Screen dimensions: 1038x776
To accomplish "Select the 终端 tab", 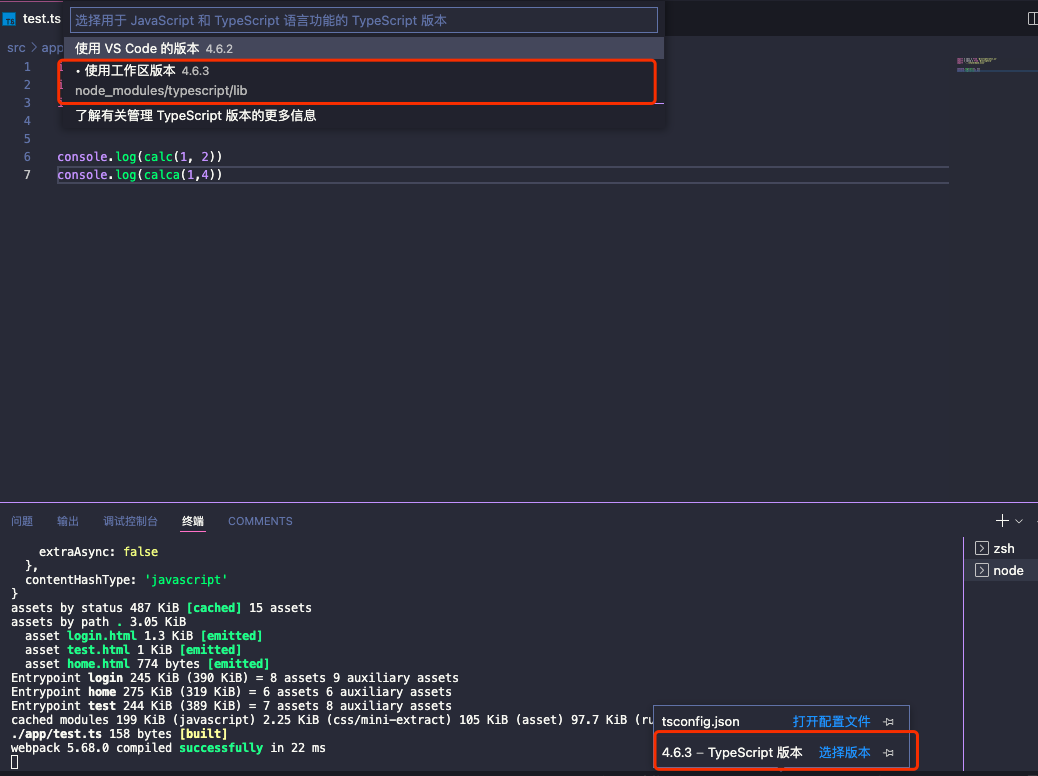I will pyautogui.click(x=193, y=521).
